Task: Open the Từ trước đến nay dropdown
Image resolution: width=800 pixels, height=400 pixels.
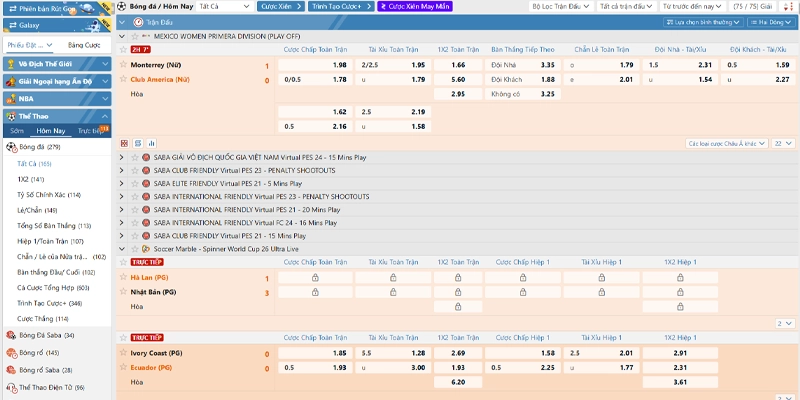Action: coord(693,7)
